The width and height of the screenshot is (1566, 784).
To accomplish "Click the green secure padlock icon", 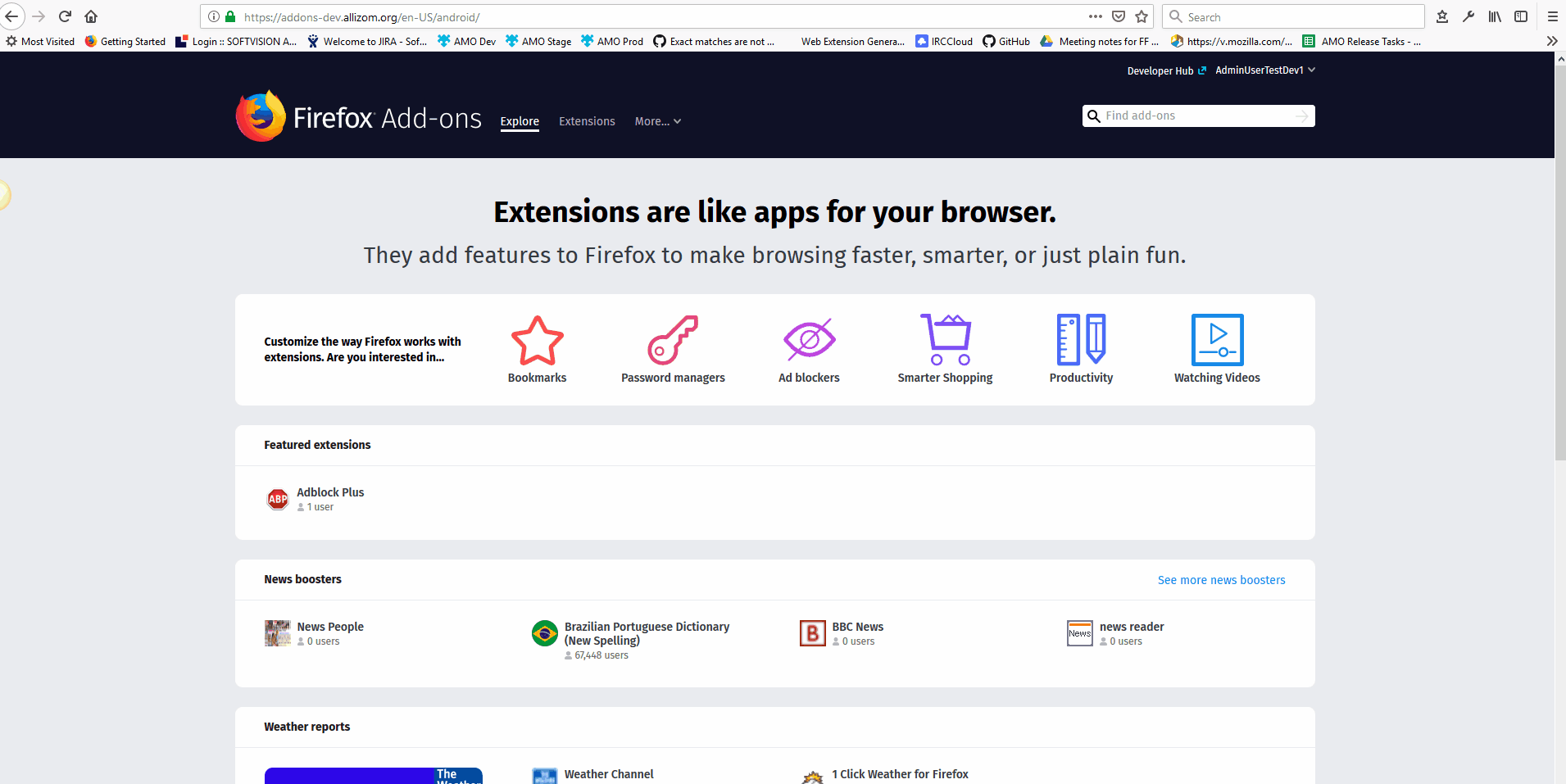I will click(x=230, y=16).
